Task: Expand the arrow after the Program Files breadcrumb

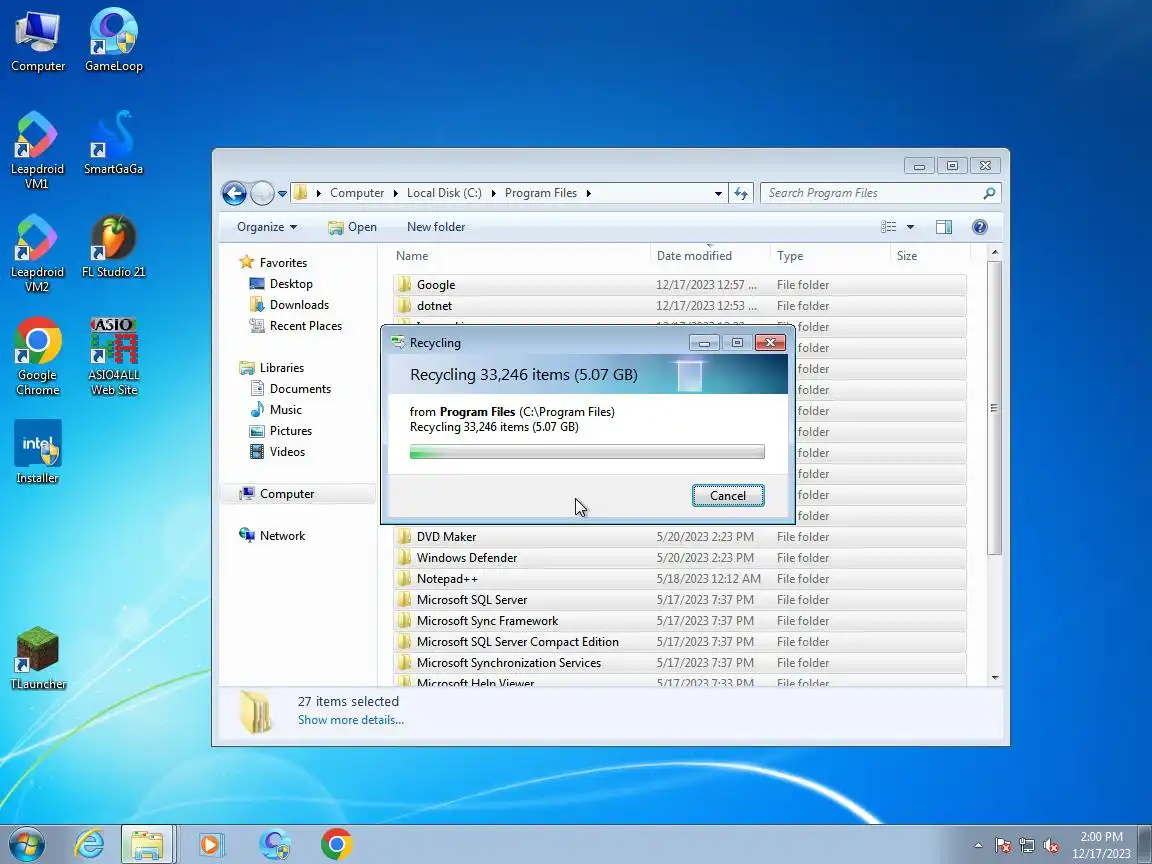Action: [588, 193]
